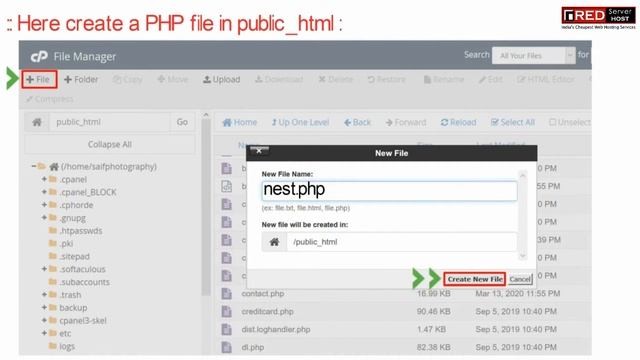Click home icon in New File dialog
640x360 pixels.
pyautogui.click(x=274, y=242)
